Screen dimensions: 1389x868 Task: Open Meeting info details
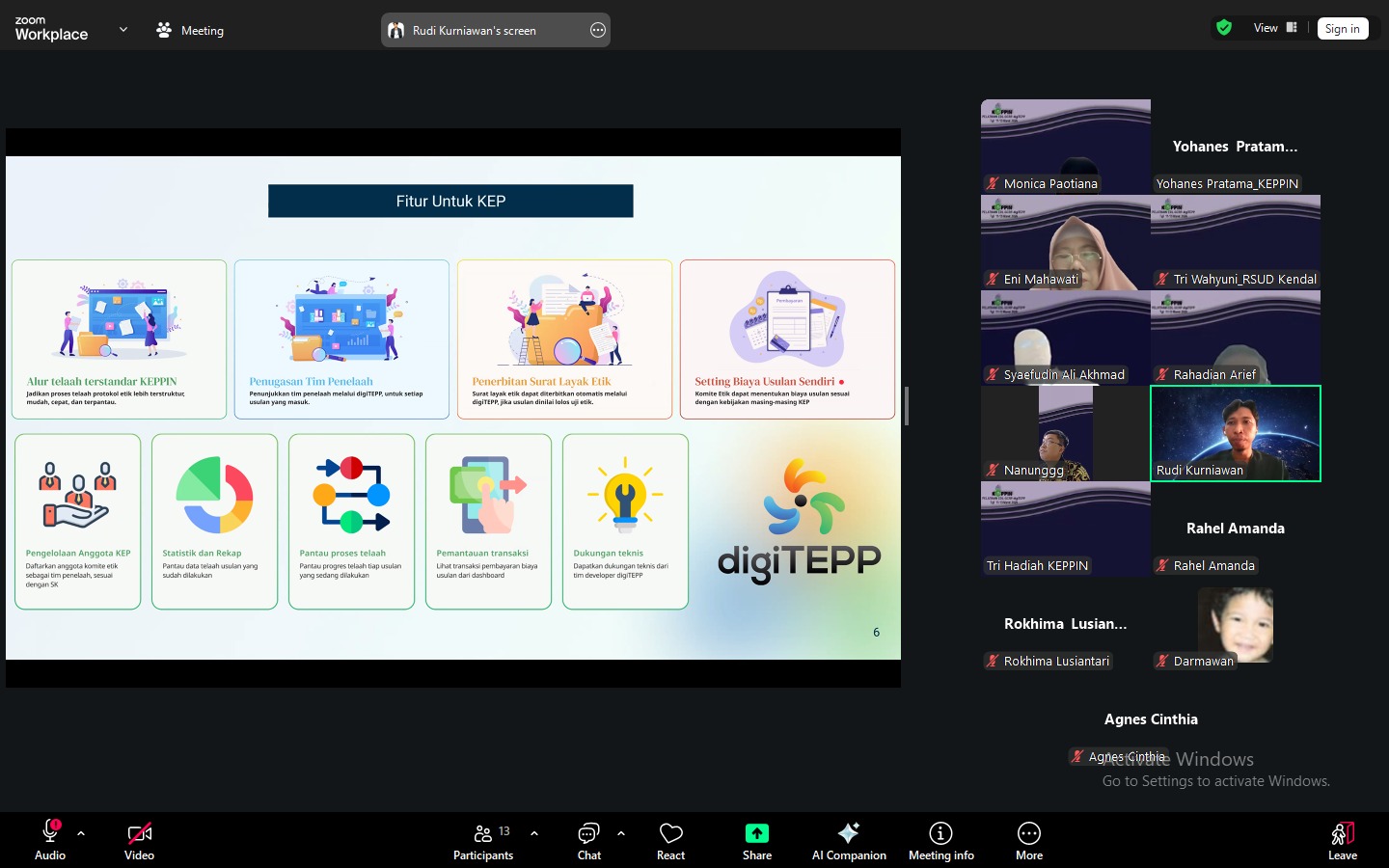coord(940,840)
